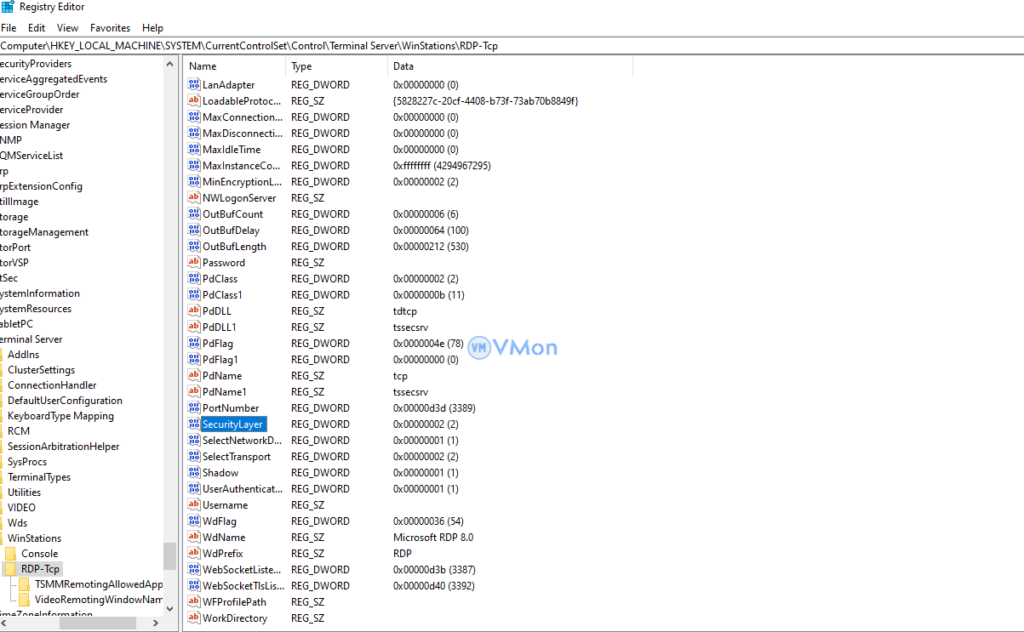
Task: Click the registry path address bar
Action: pyautogui.click(x=512, y=46)
